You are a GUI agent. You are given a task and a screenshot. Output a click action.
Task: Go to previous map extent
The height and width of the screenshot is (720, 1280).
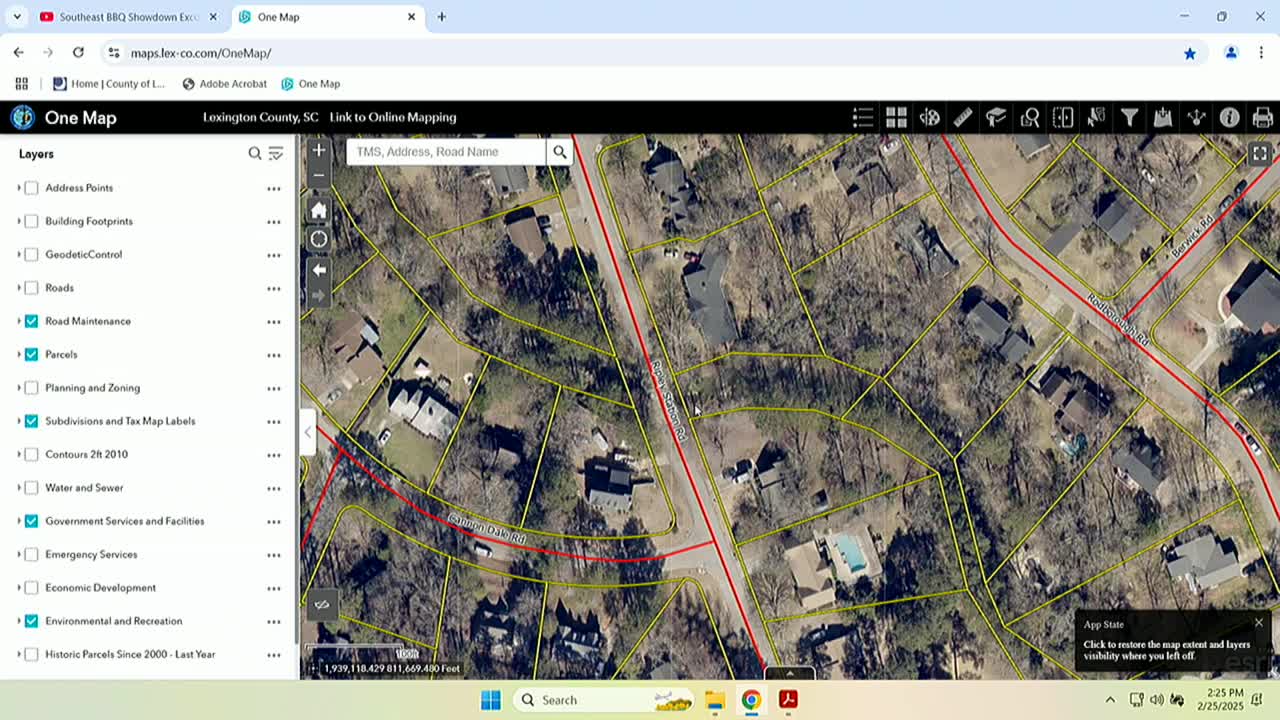tap(319, 270)
